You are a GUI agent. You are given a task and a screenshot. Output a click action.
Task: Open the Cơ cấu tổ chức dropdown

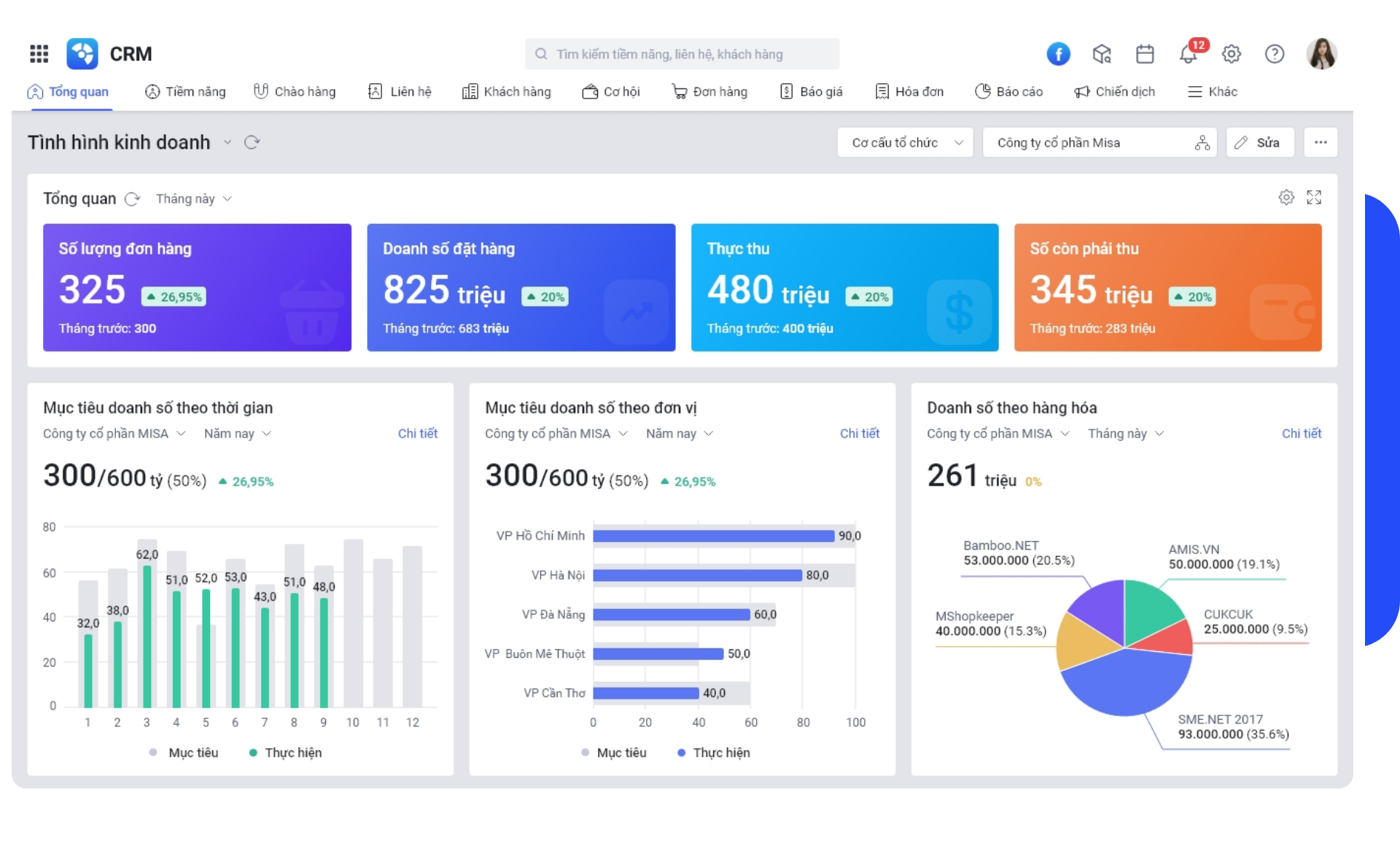[x=905, y=143]
